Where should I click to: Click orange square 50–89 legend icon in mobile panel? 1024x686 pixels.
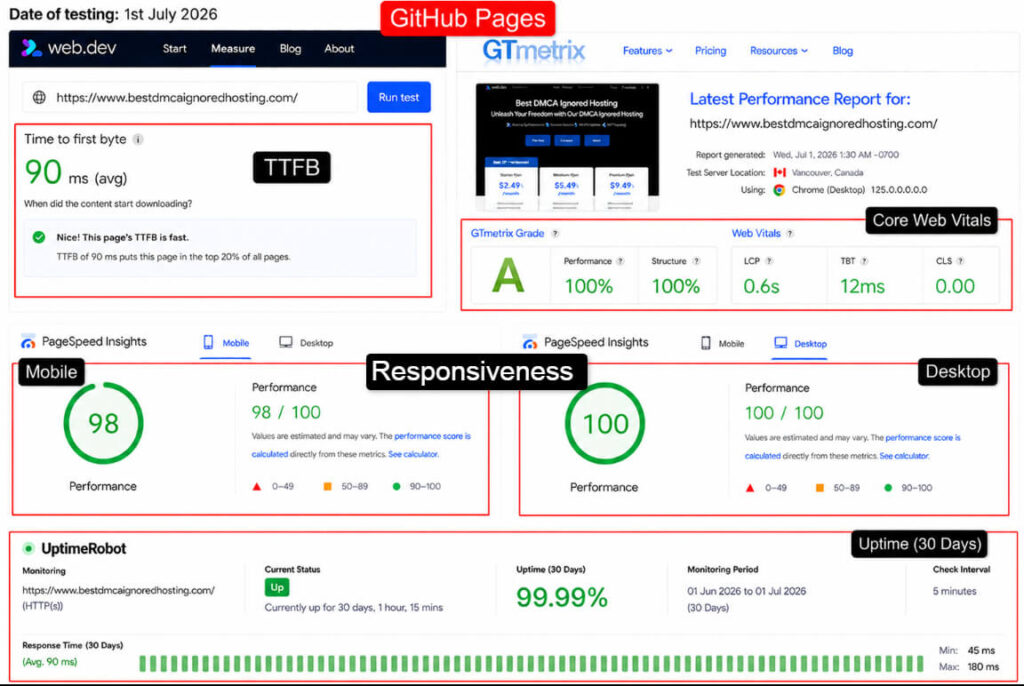[328, 487]
